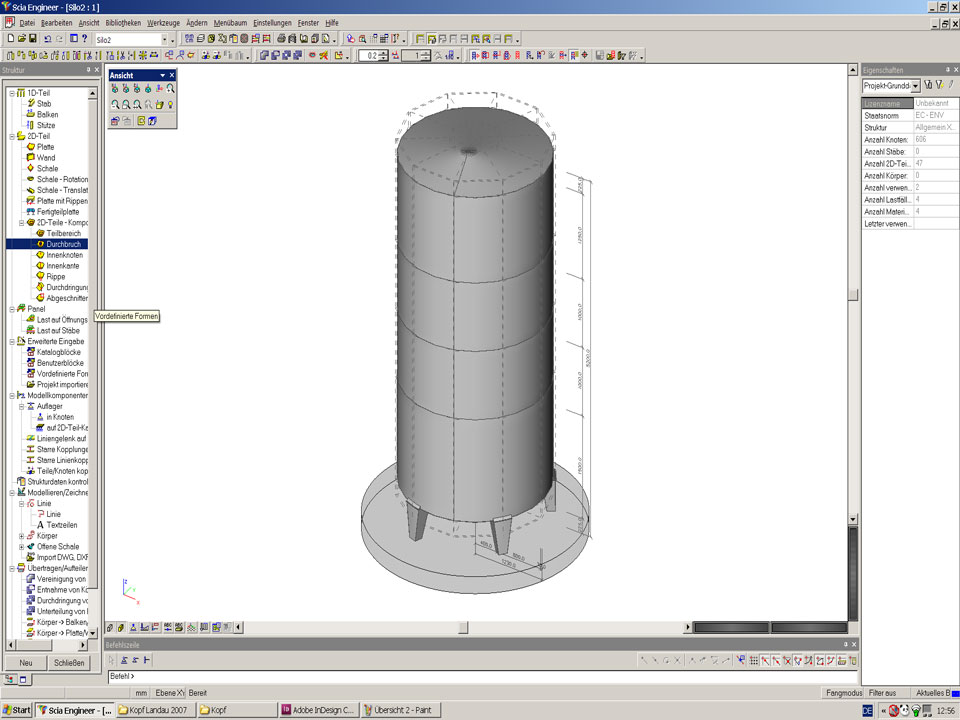Click the help question mark icon
Screen dimensions: 960x720
[85, 39]
